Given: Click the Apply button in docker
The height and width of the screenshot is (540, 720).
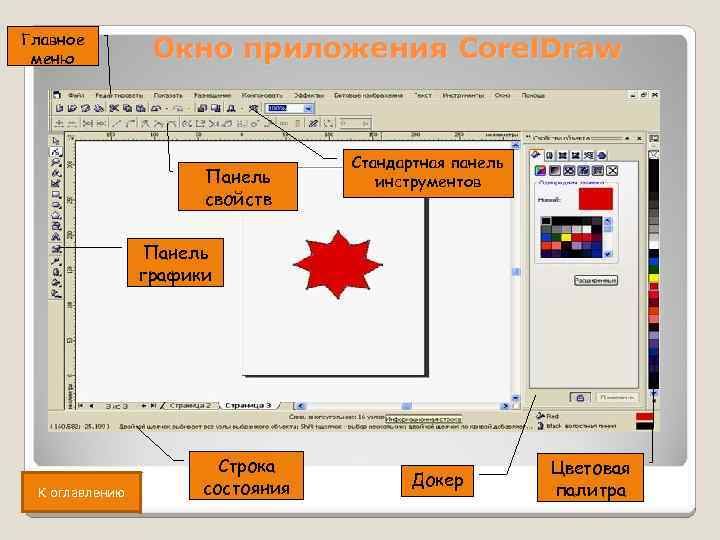Looking at the screenshot, I should pos(617,398).
